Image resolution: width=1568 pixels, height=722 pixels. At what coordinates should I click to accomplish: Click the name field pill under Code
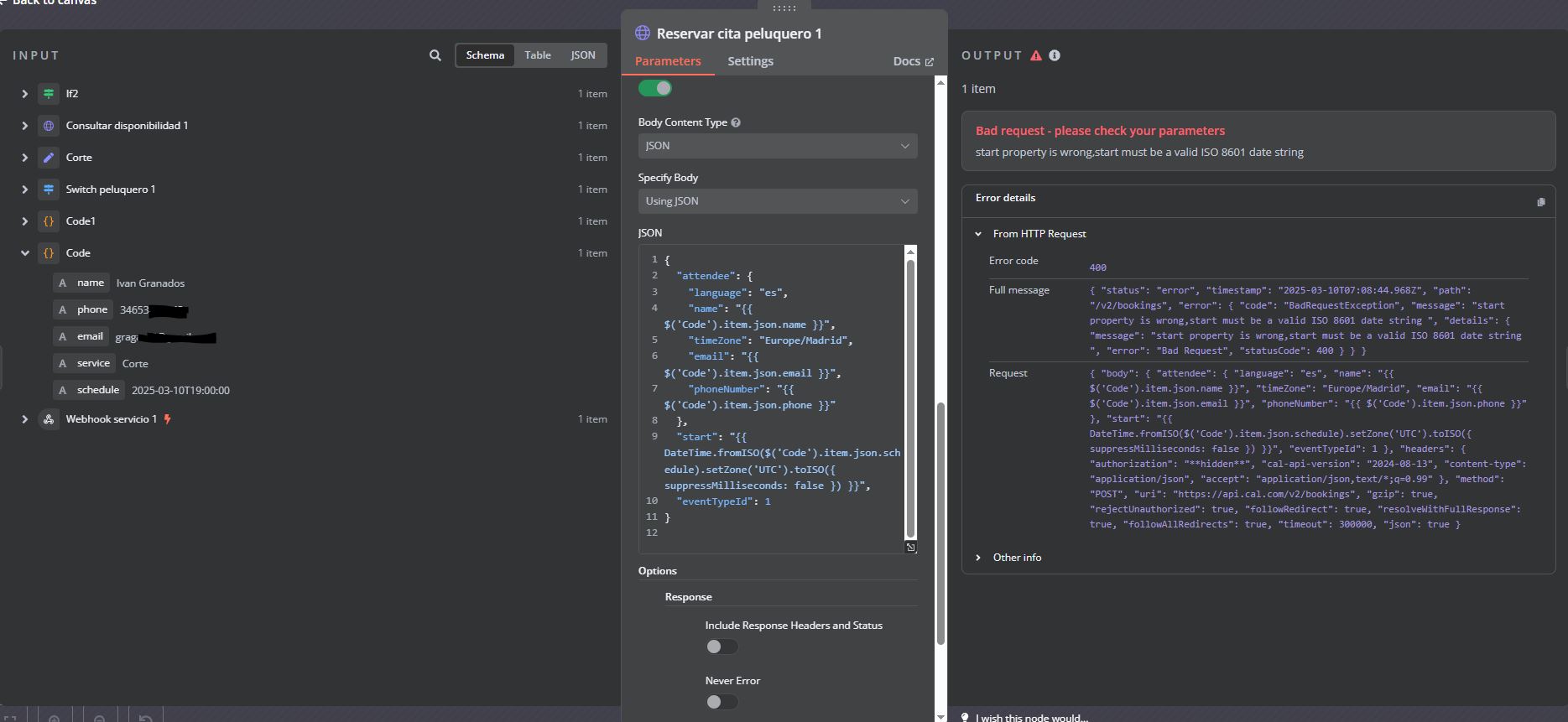pos(82,283)
